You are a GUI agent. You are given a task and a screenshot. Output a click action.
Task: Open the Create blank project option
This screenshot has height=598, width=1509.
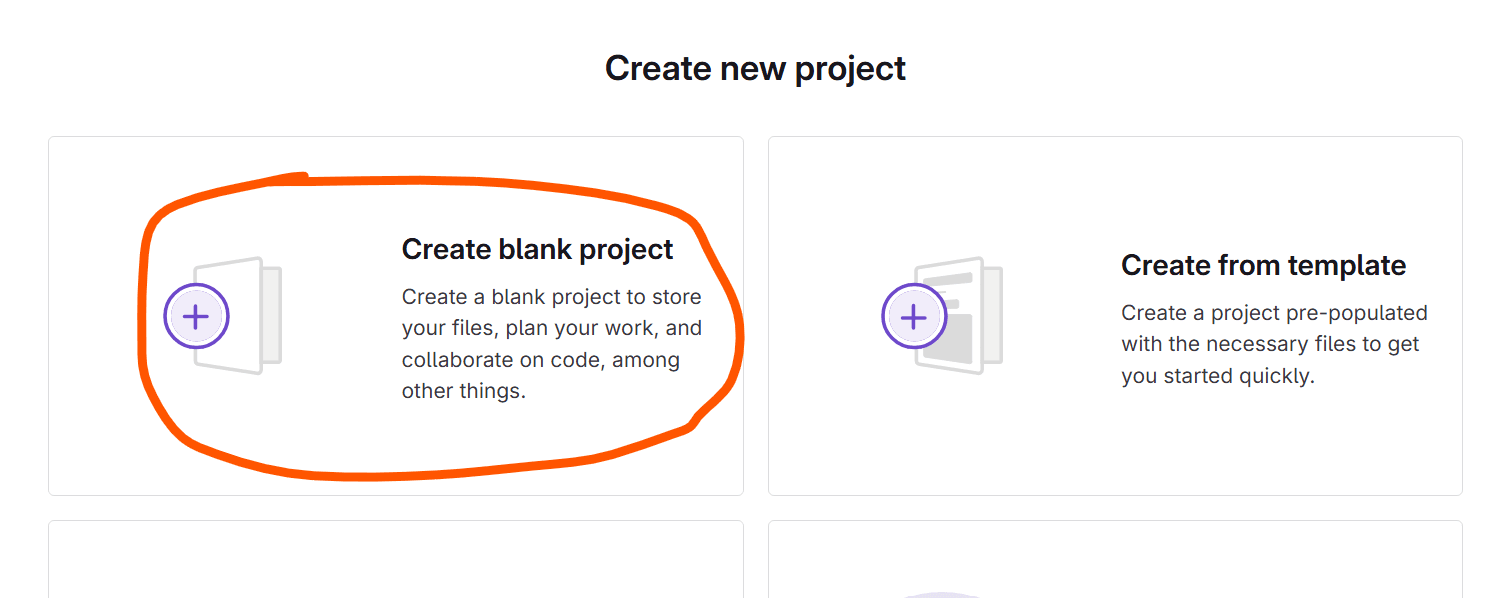396,315
